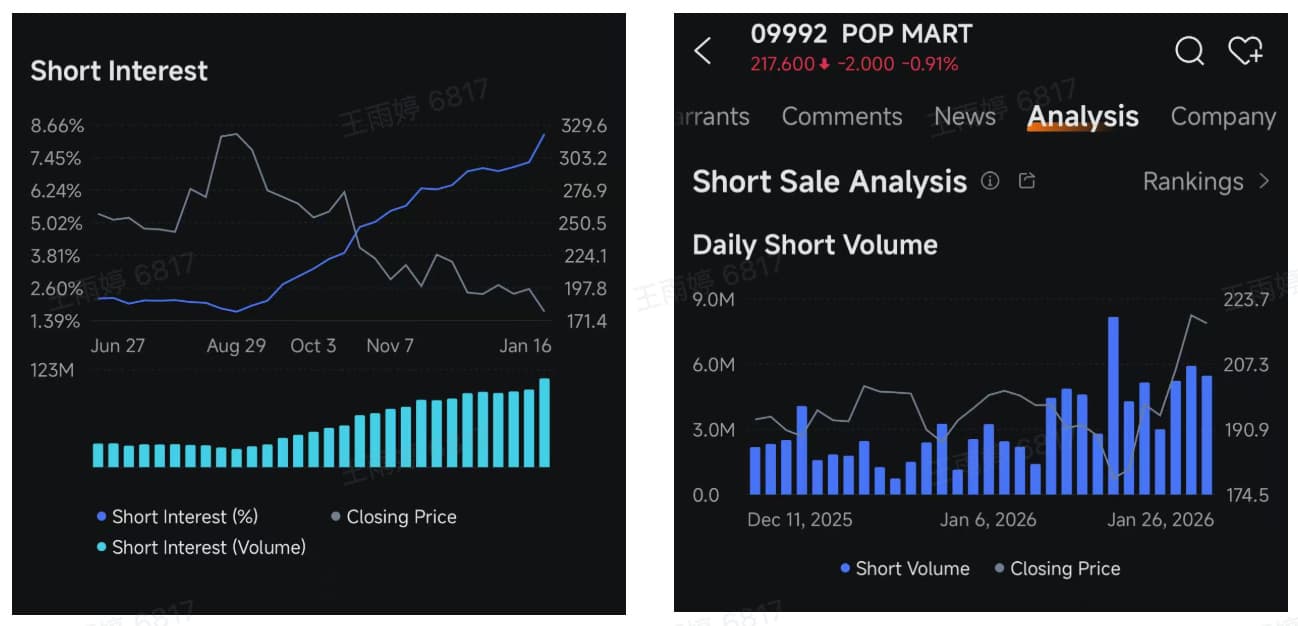Open the Rankings page

pyautogui.click(x=1194, y=181)
